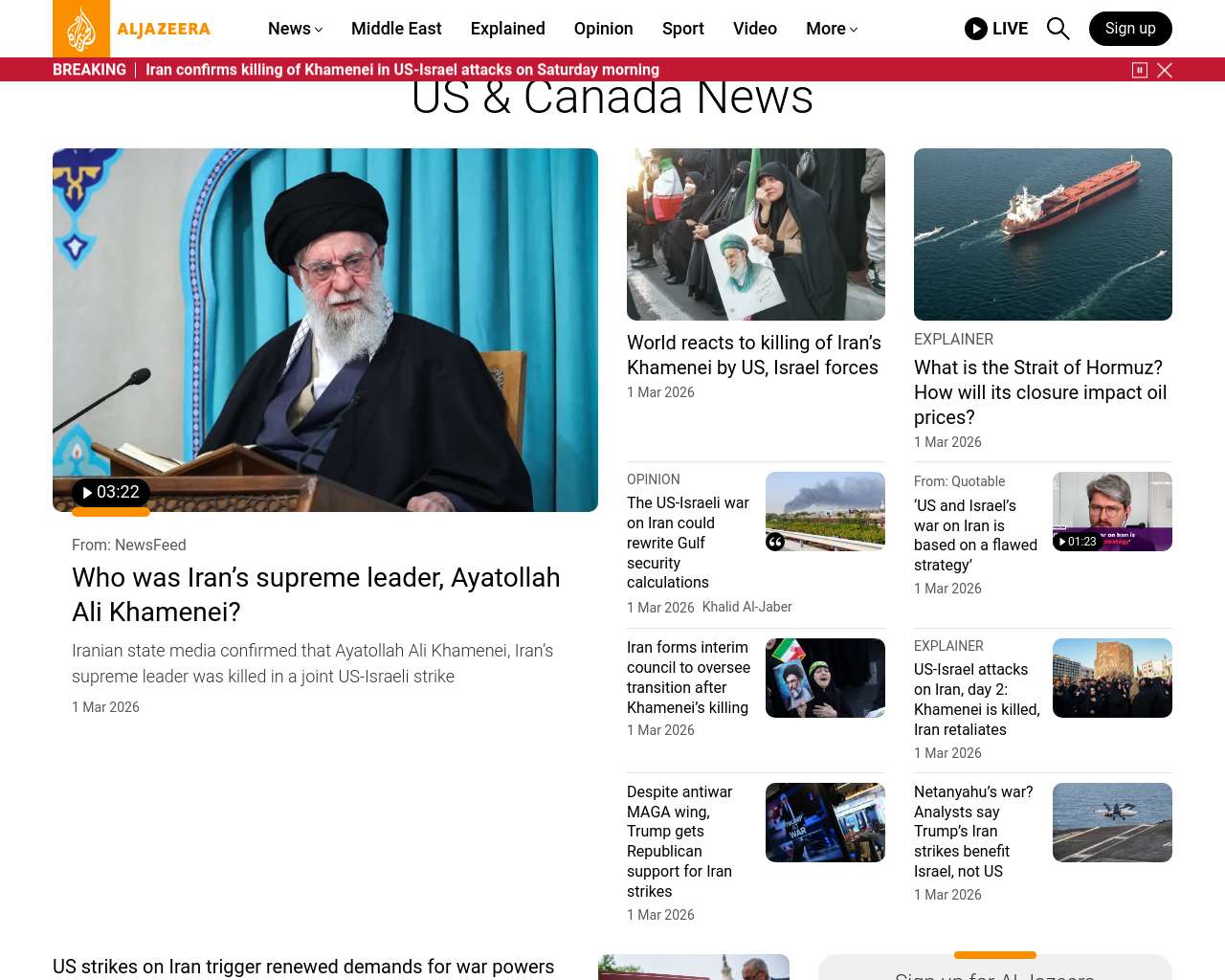The height and width of the screenshot is (980, 1225).
Task: Read Iran interim council article
Action: [x=688, y=678]
